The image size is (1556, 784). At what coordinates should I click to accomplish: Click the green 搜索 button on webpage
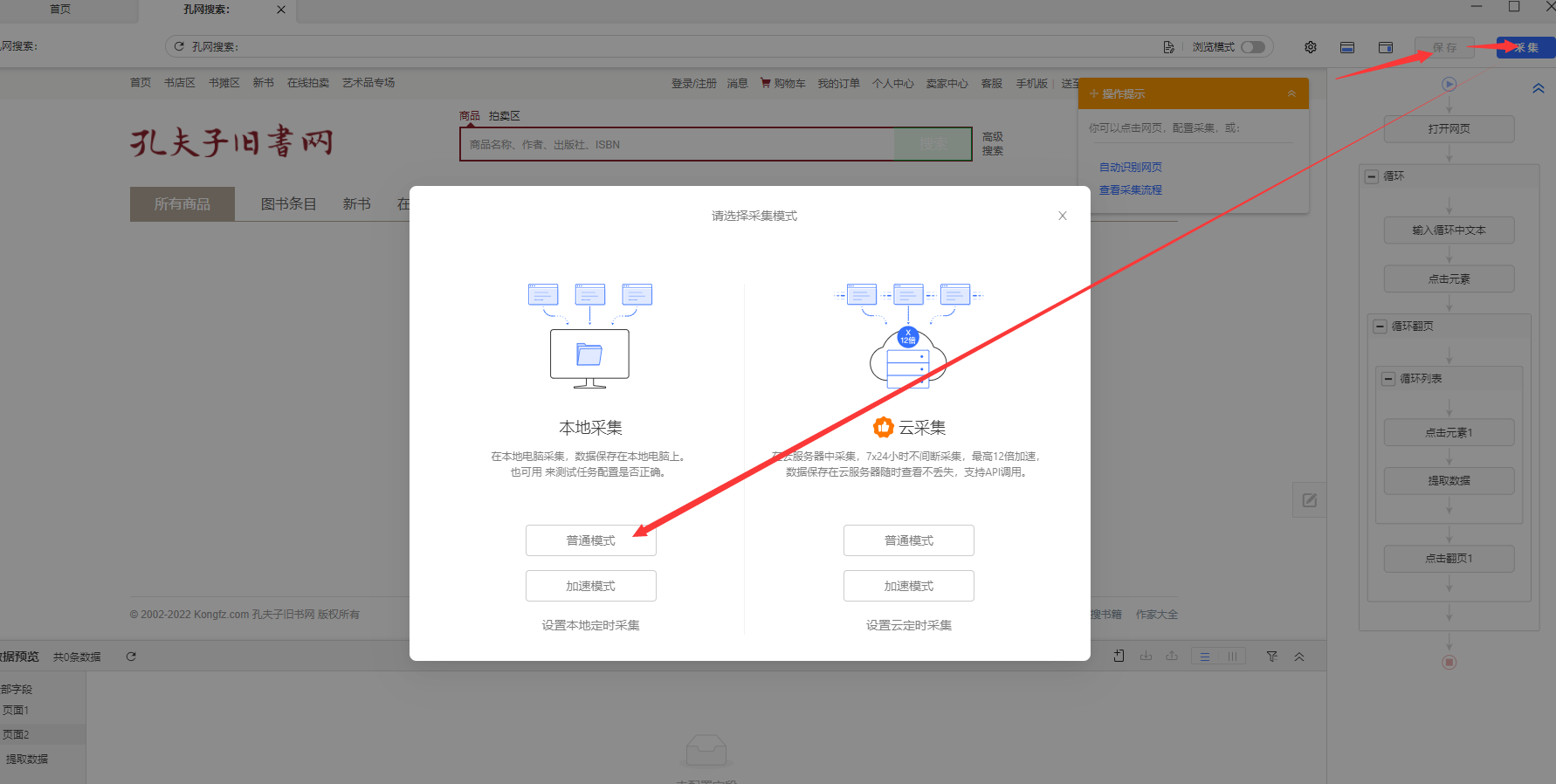point(933,144)
